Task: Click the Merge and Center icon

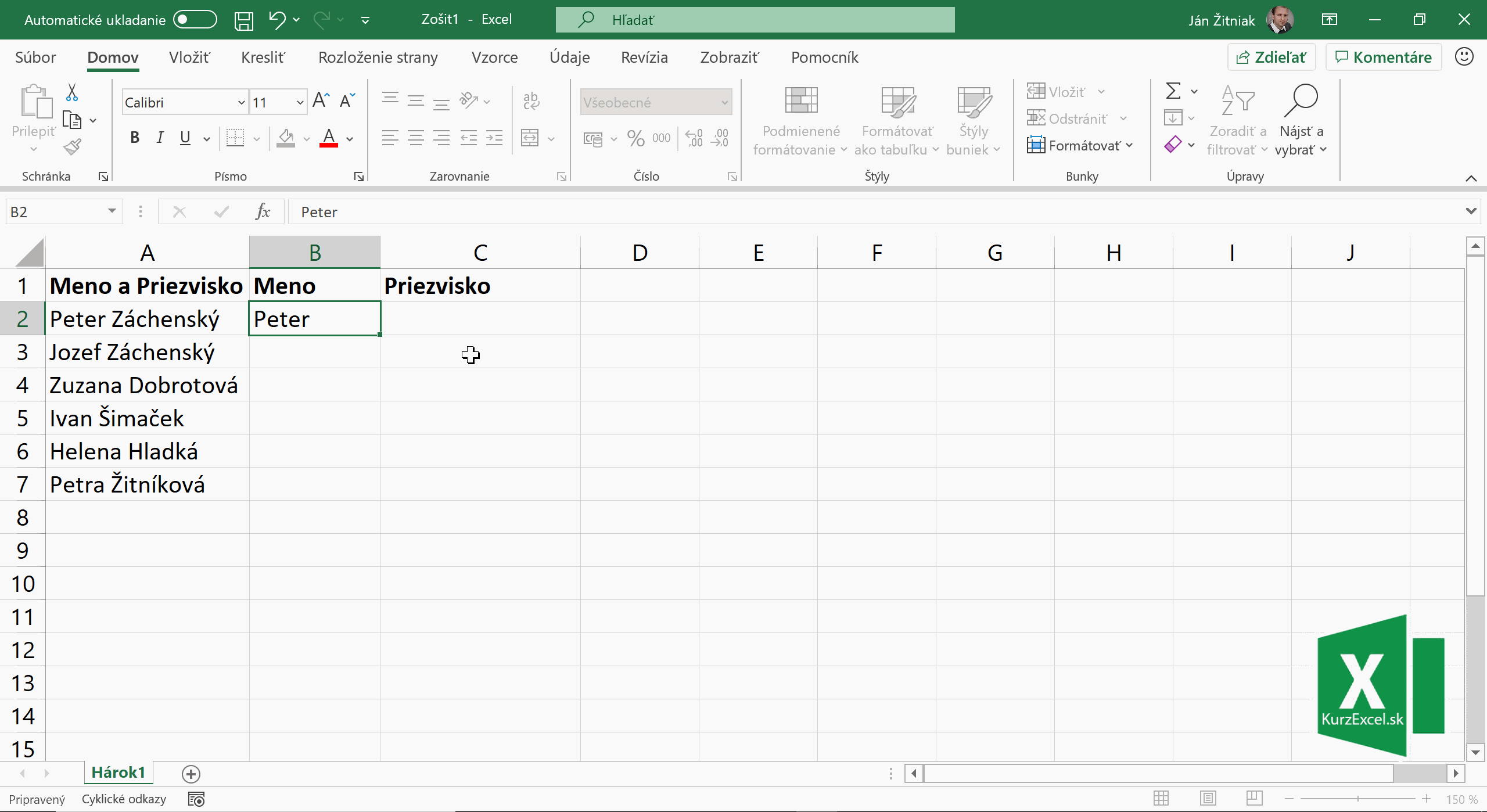Action: 530,138
